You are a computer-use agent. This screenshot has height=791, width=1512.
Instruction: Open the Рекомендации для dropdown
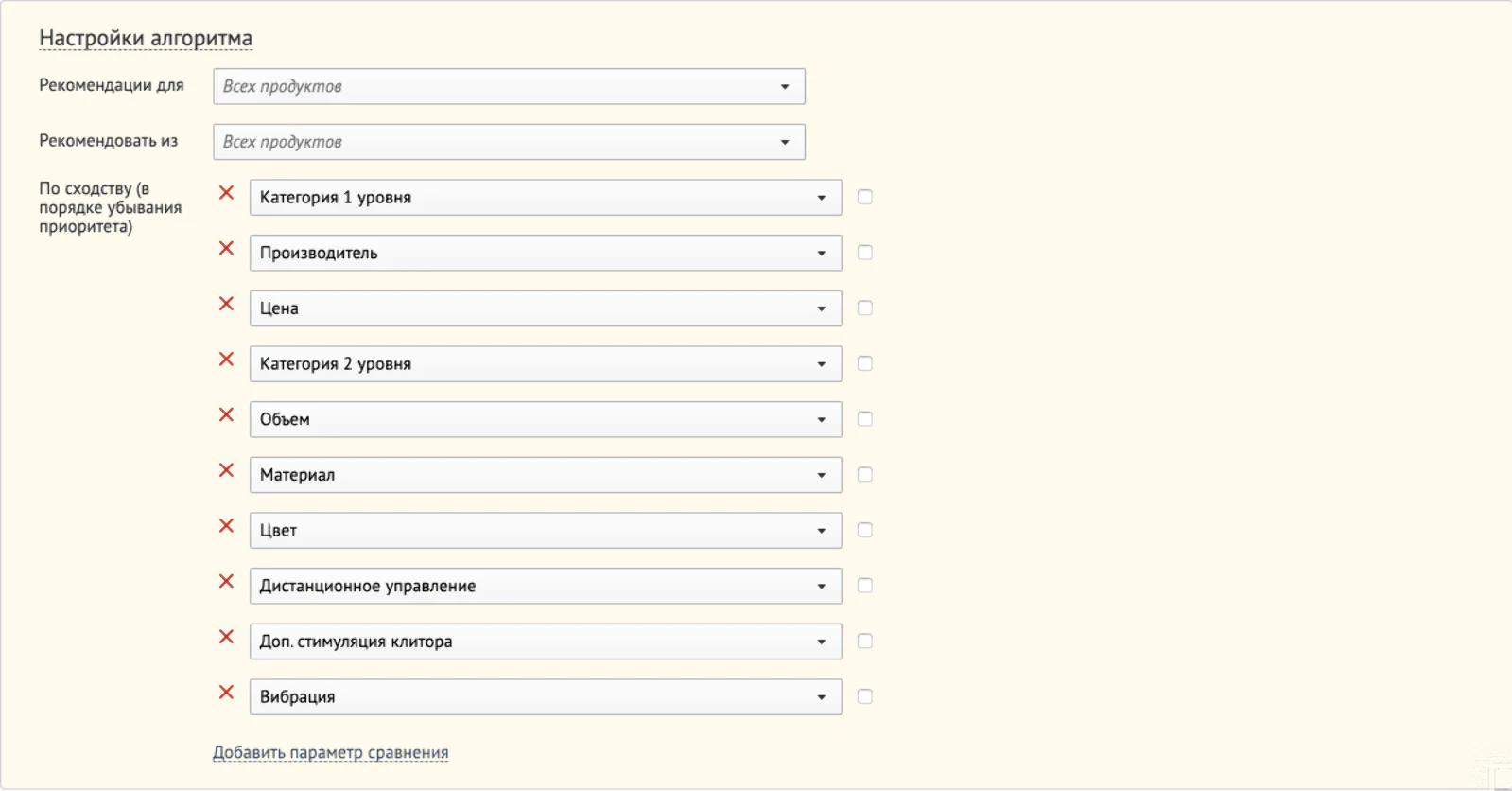[509, 86]
